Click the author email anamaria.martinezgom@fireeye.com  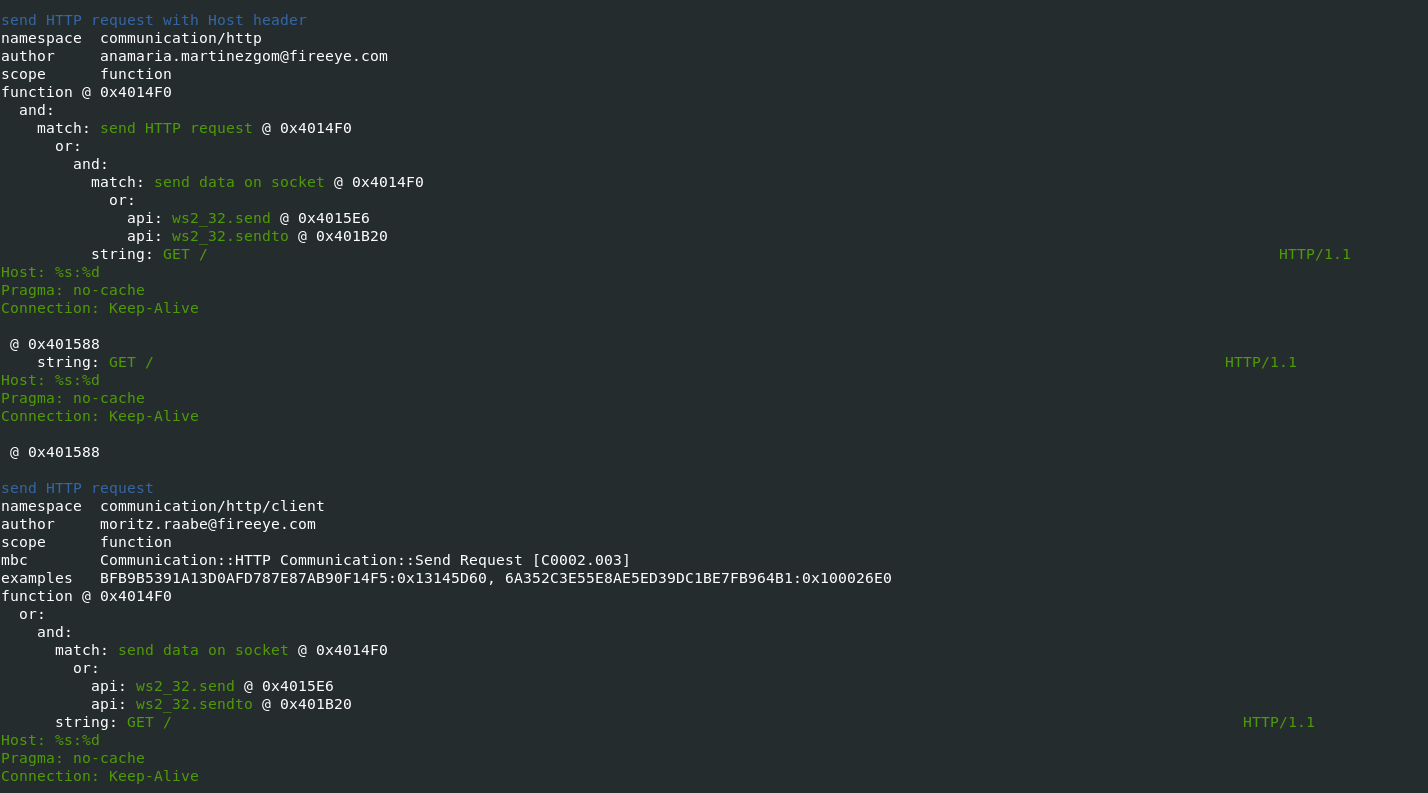(244, 56)
